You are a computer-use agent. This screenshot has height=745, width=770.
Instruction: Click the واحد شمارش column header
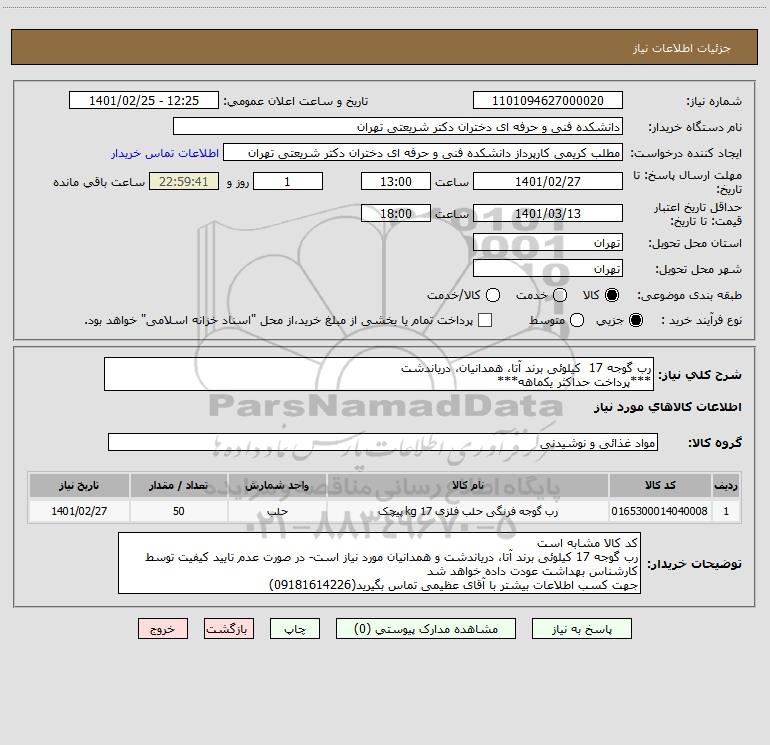click(277, 485)
